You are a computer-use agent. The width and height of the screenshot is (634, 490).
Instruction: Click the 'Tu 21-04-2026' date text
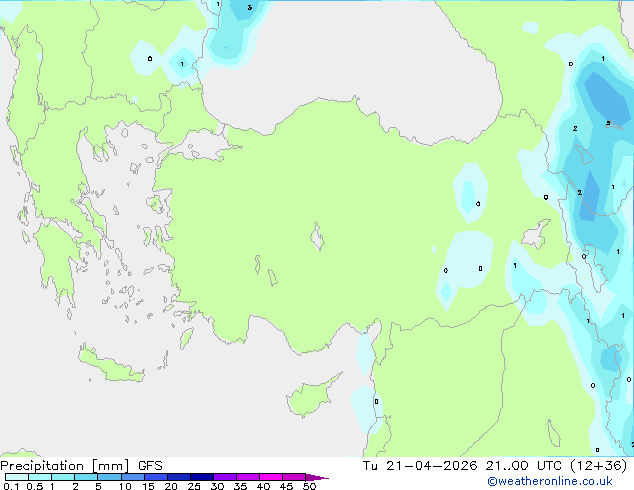click(x=420, y=466)
